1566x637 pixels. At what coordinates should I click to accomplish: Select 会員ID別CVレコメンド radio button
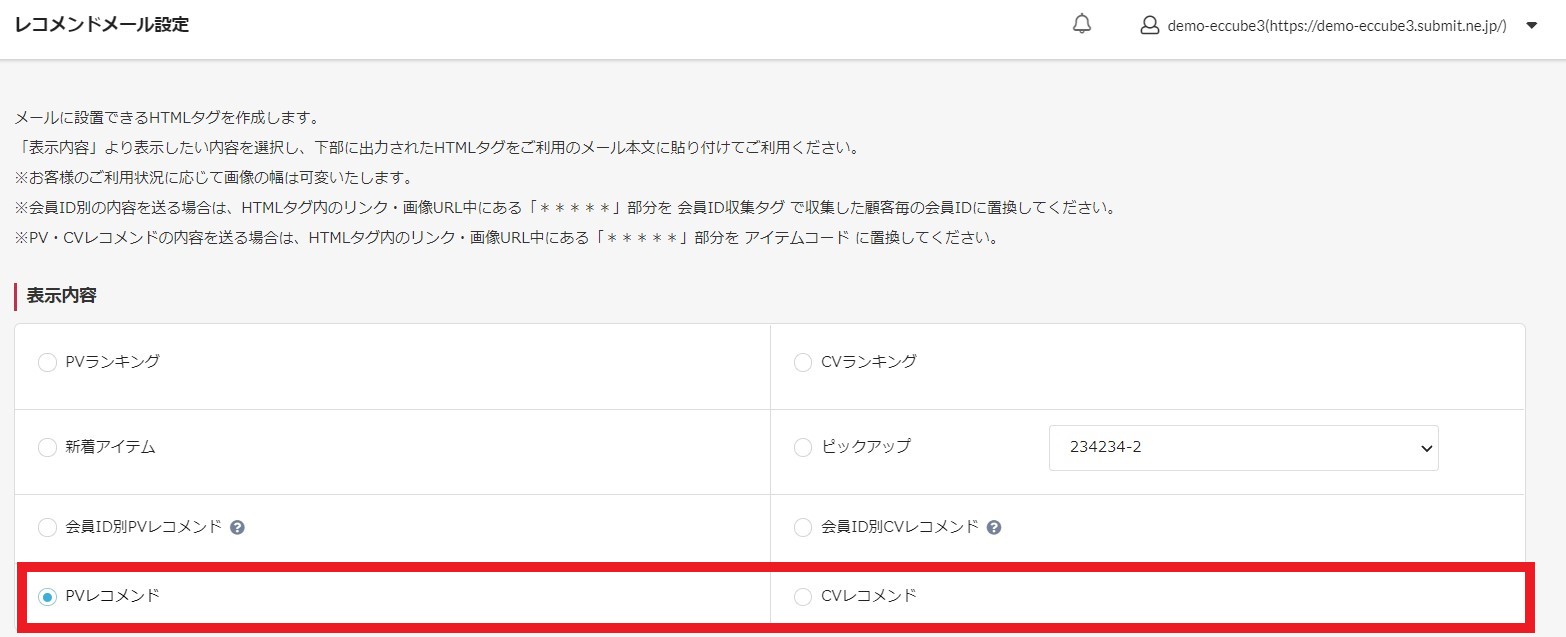802,526
